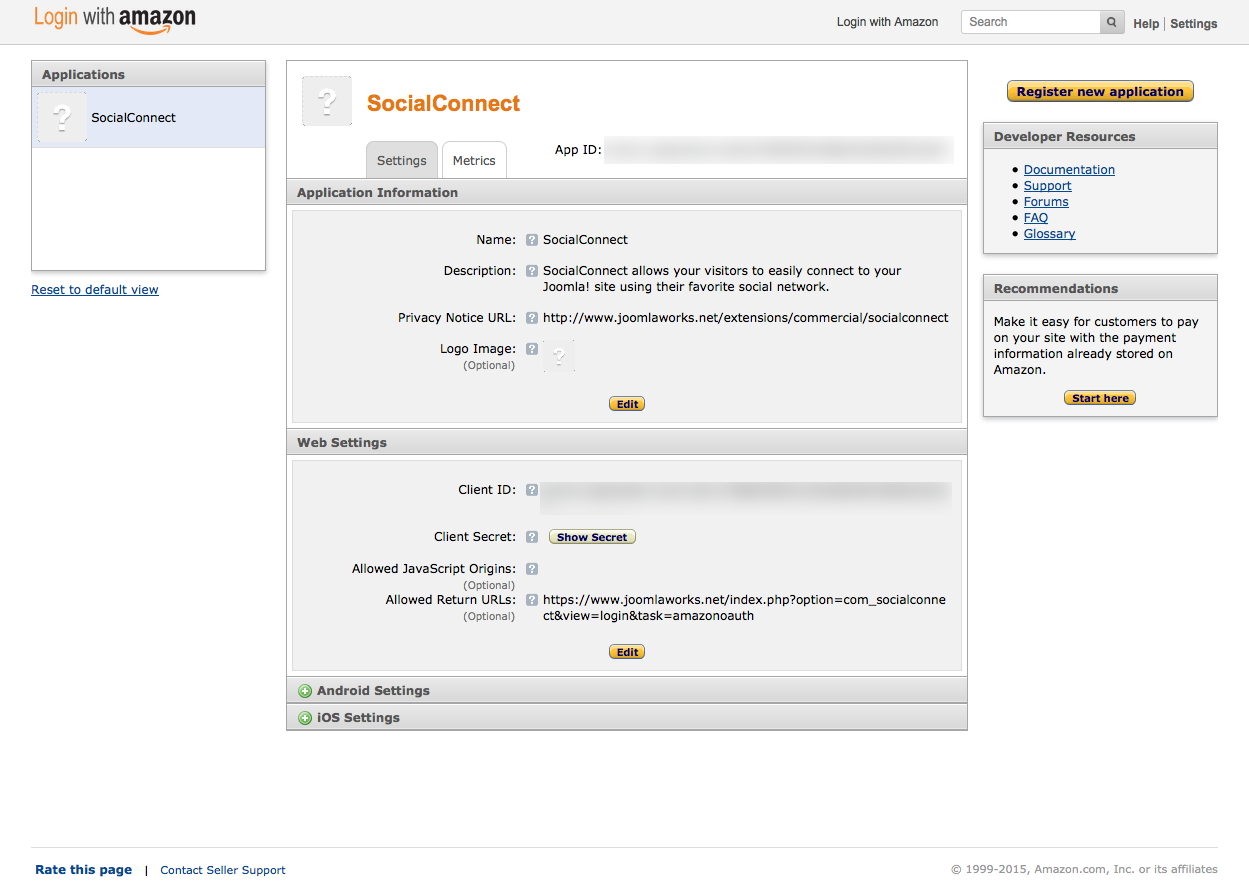Open the Glossary link
The height and width of the screenshot is (892, 1249).
(x=1050, y=234)
